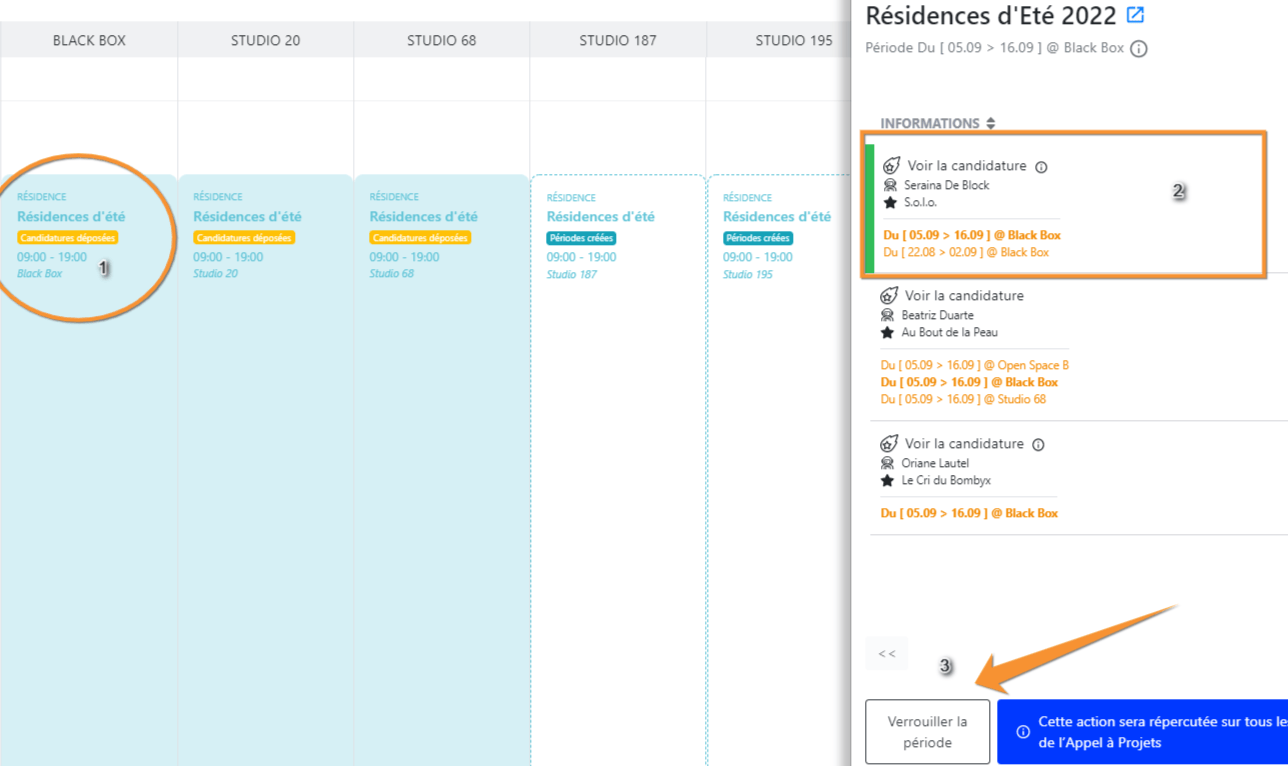Screen dimensions: 1288x766
Task: Click the Période Du 05.09 > 16.09 subtitle
Action: tap(994, 48)
